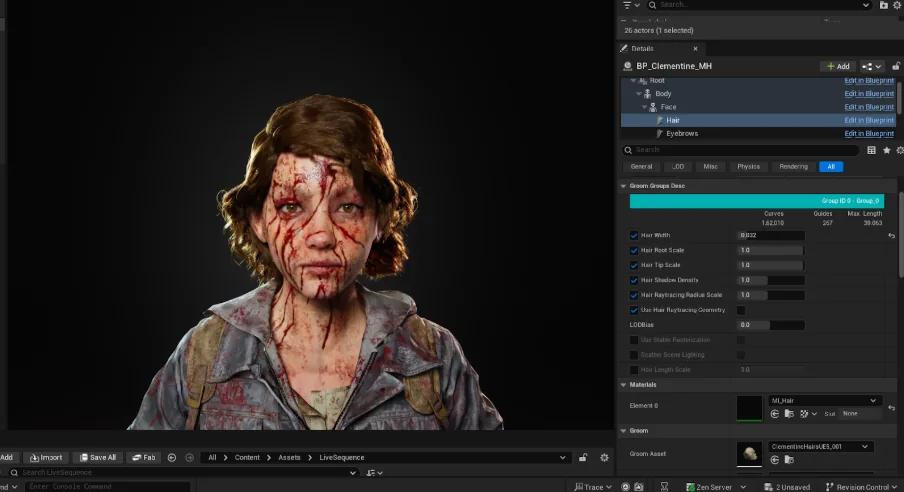Screen dimensions: 904x492
Task: Open Content Browser settings gear
Action: (604, 457)
